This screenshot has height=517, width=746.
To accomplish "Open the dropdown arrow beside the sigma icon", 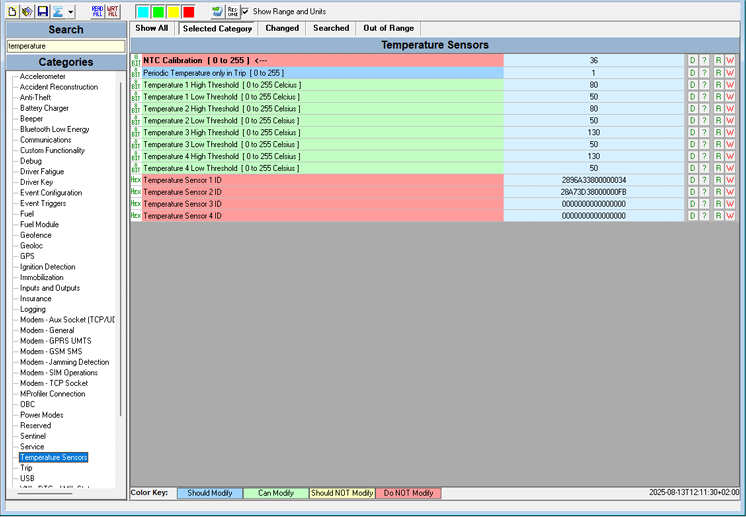I will (71, 12).
